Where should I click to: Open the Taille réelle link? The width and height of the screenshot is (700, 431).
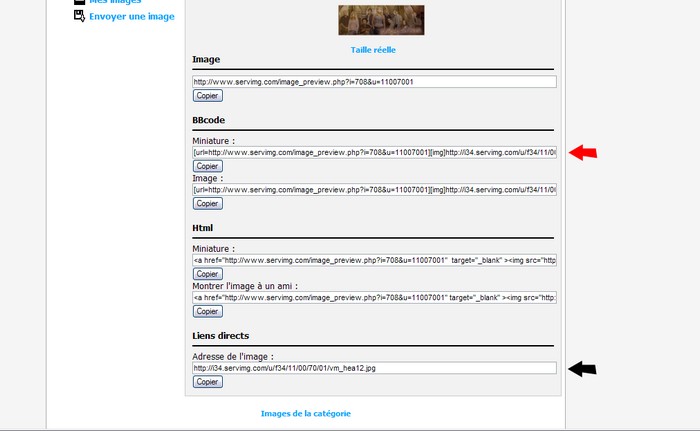pyautogui.click(x=373, y=50)
